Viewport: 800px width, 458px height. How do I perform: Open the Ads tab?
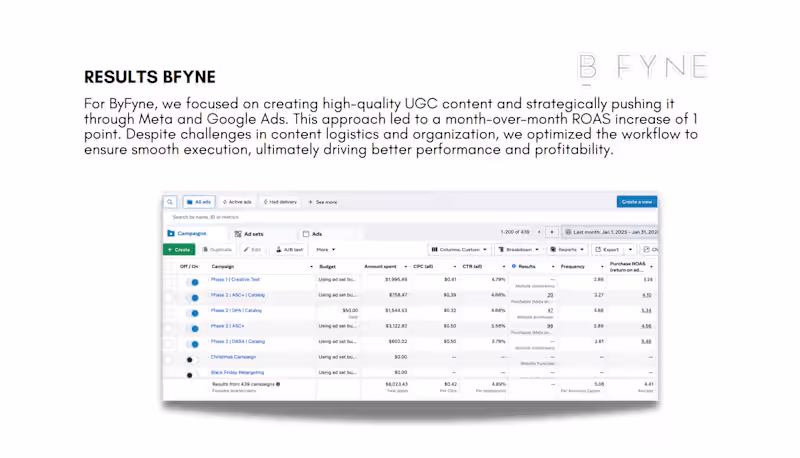(x=312, y=234)
